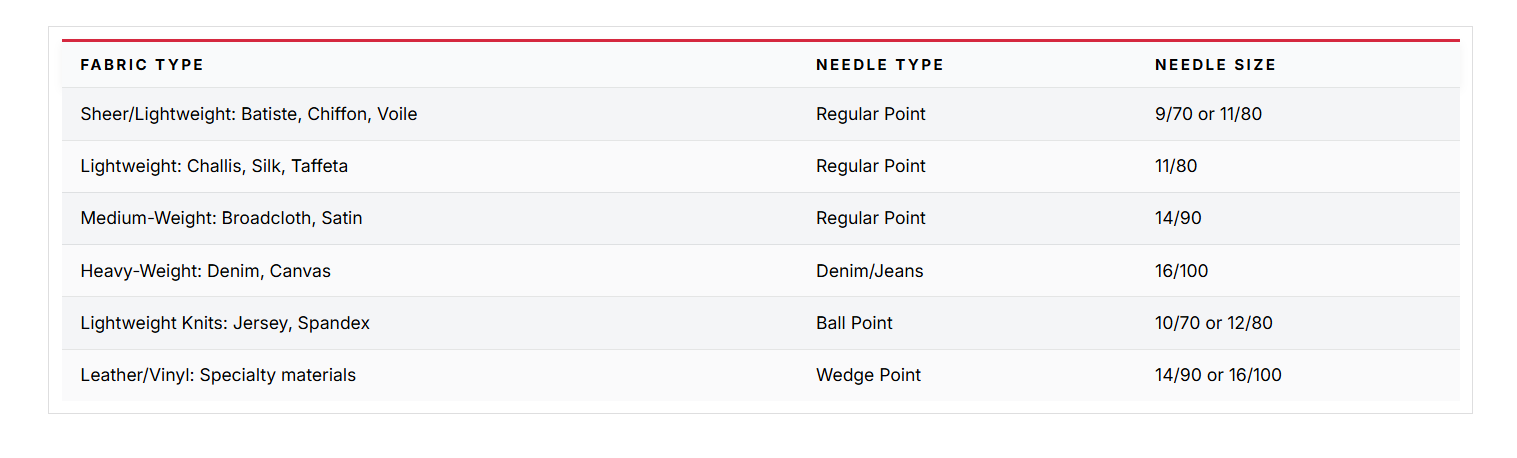Click the Needle Size column header

click(x=1215, y=65)
